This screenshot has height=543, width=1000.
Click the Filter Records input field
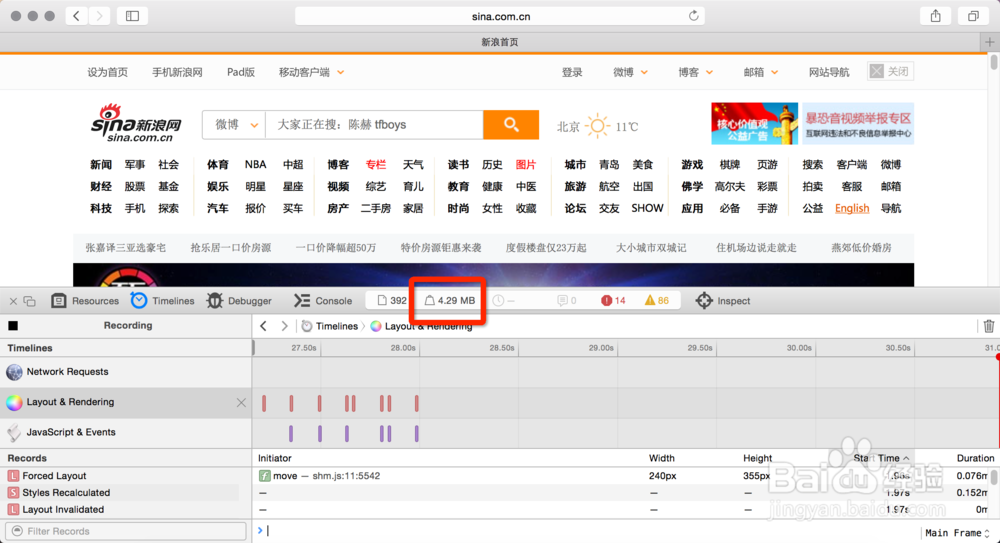coord(126,531)
